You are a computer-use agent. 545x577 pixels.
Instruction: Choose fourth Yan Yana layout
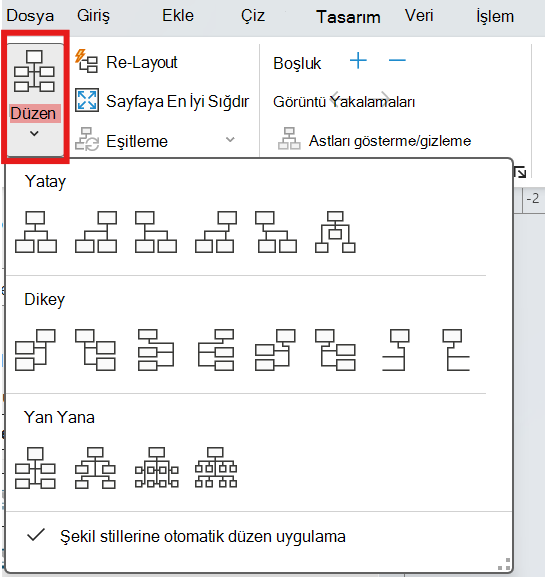[x=216, y=468]
